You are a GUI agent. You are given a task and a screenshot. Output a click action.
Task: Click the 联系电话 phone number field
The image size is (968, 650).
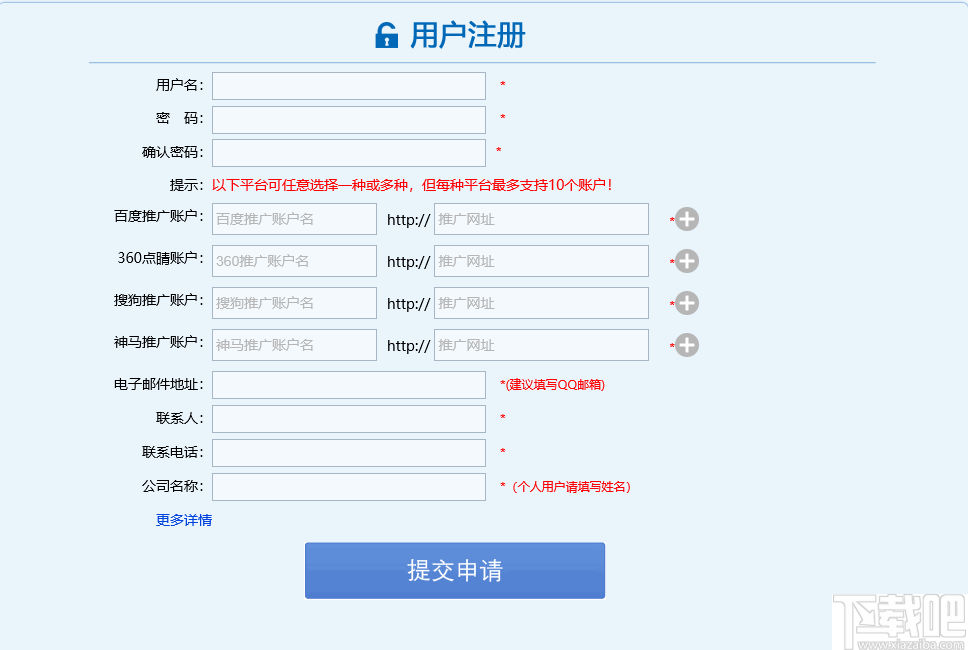[x=347, y=452]
